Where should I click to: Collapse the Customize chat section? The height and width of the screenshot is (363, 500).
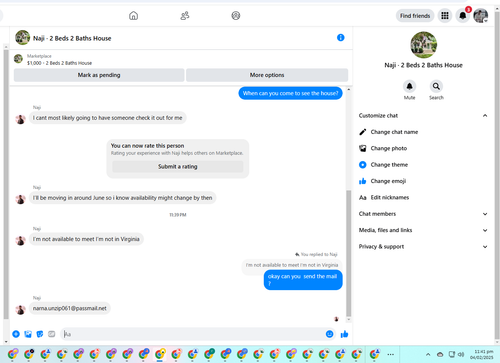point(423,116)
